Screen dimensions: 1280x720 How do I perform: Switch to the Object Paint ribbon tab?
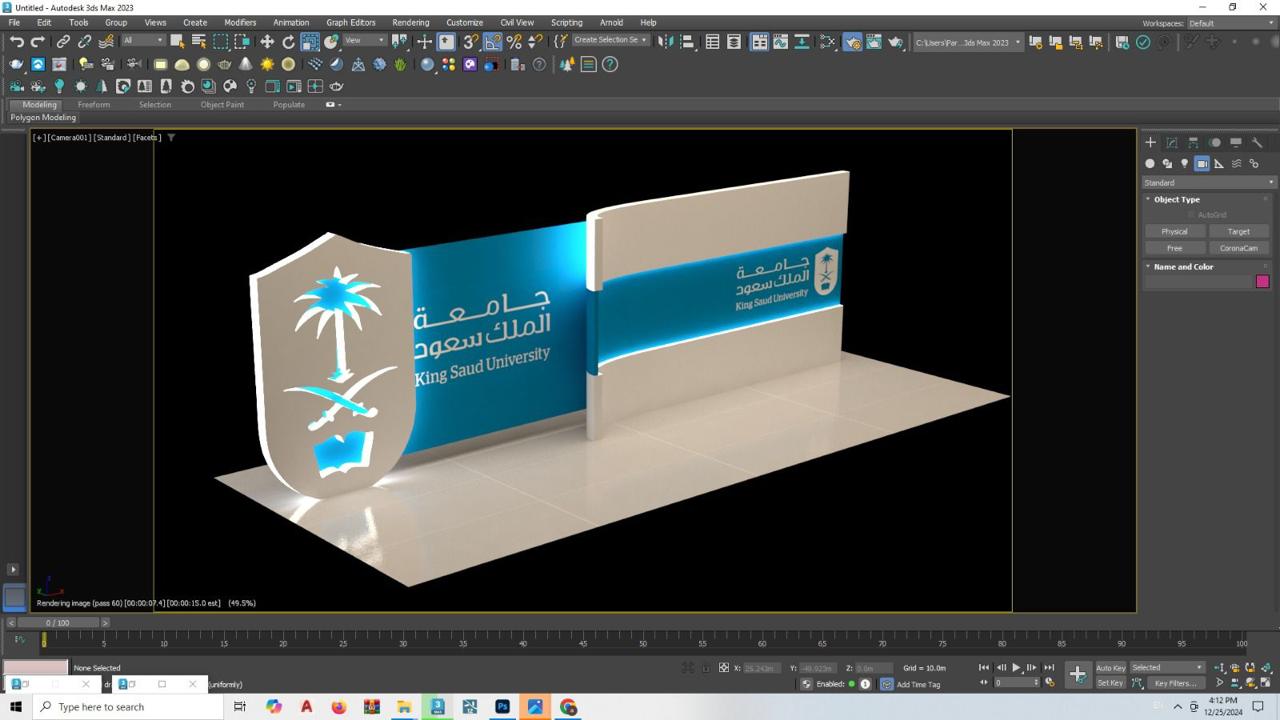pyautogui.click(x=222, y=105)
